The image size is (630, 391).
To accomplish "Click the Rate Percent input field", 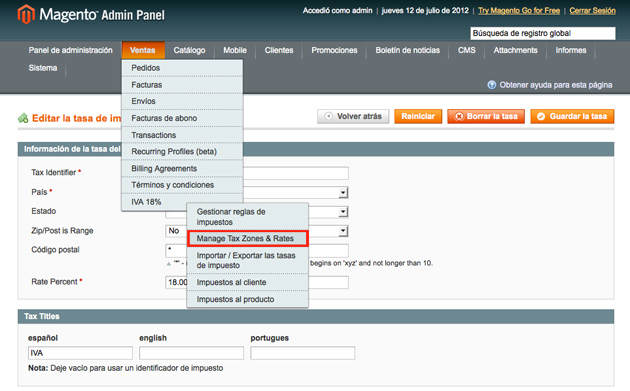I will (x=257, y=282).
